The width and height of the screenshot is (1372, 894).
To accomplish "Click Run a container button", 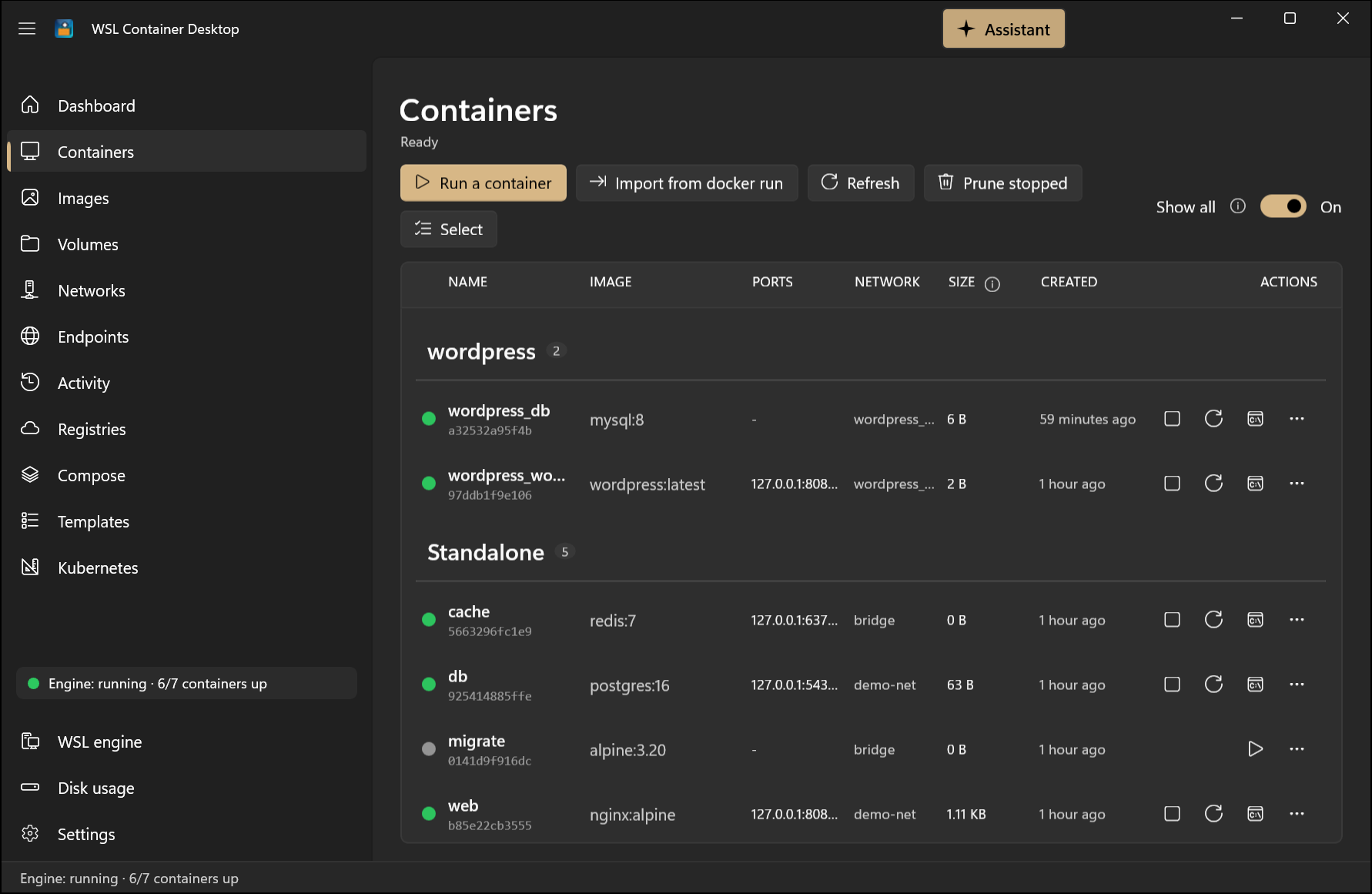I will (x=483, y=183).
